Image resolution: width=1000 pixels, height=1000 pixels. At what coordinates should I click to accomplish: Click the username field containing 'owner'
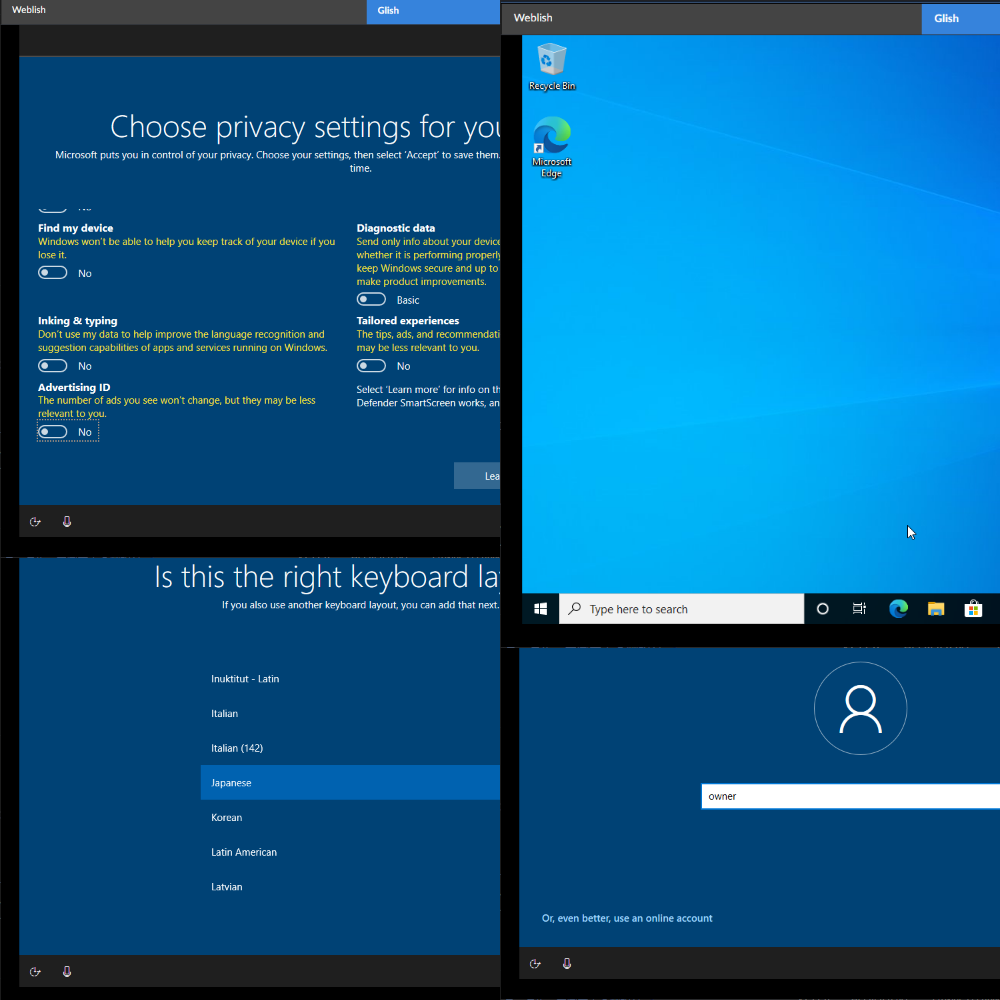[850, 796]
